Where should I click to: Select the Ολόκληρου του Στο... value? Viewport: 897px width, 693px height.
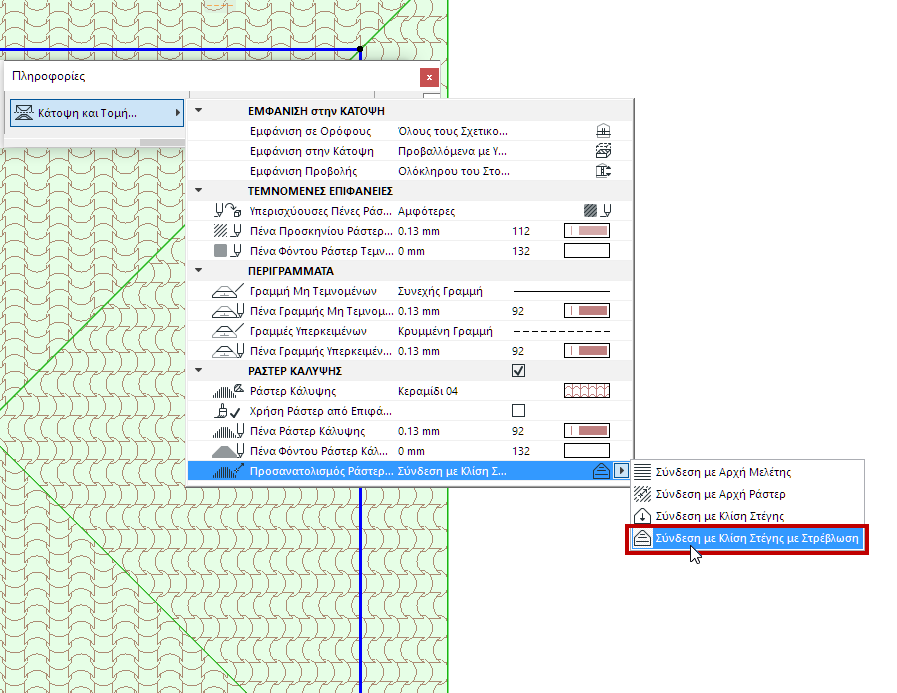pyautogui.click(x=454, y=171)
